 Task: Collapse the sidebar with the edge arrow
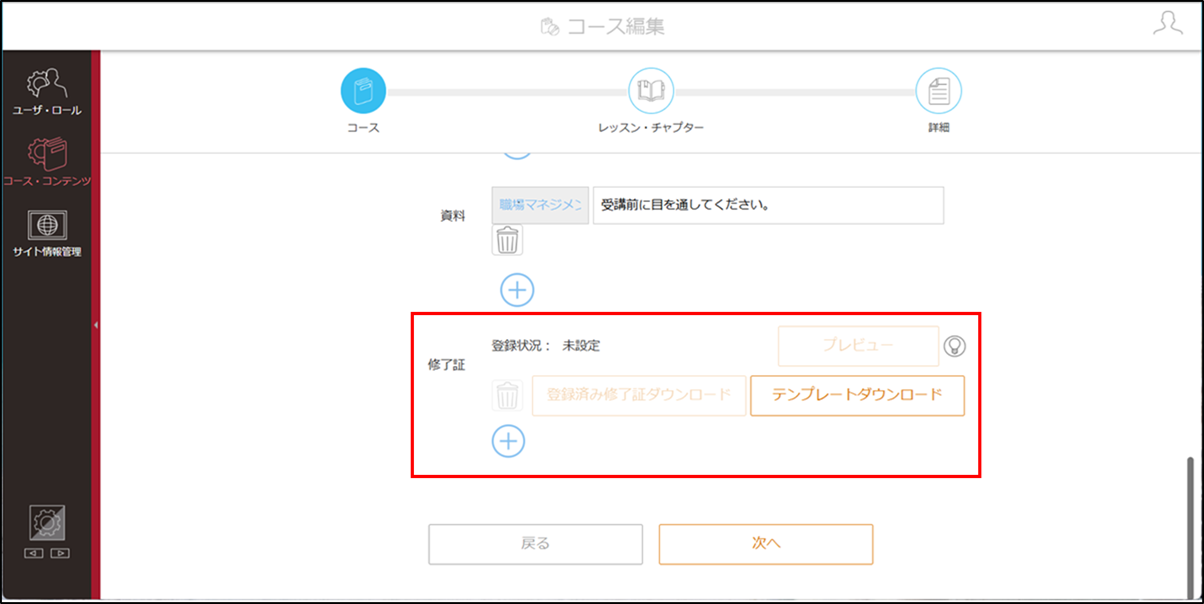(x=96, y=325)
